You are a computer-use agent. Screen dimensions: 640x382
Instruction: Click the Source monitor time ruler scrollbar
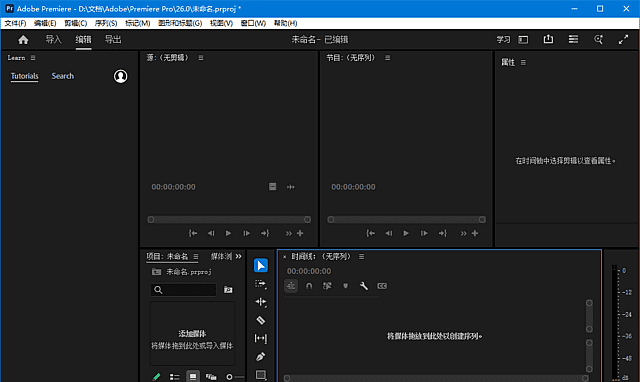[229, 220]
